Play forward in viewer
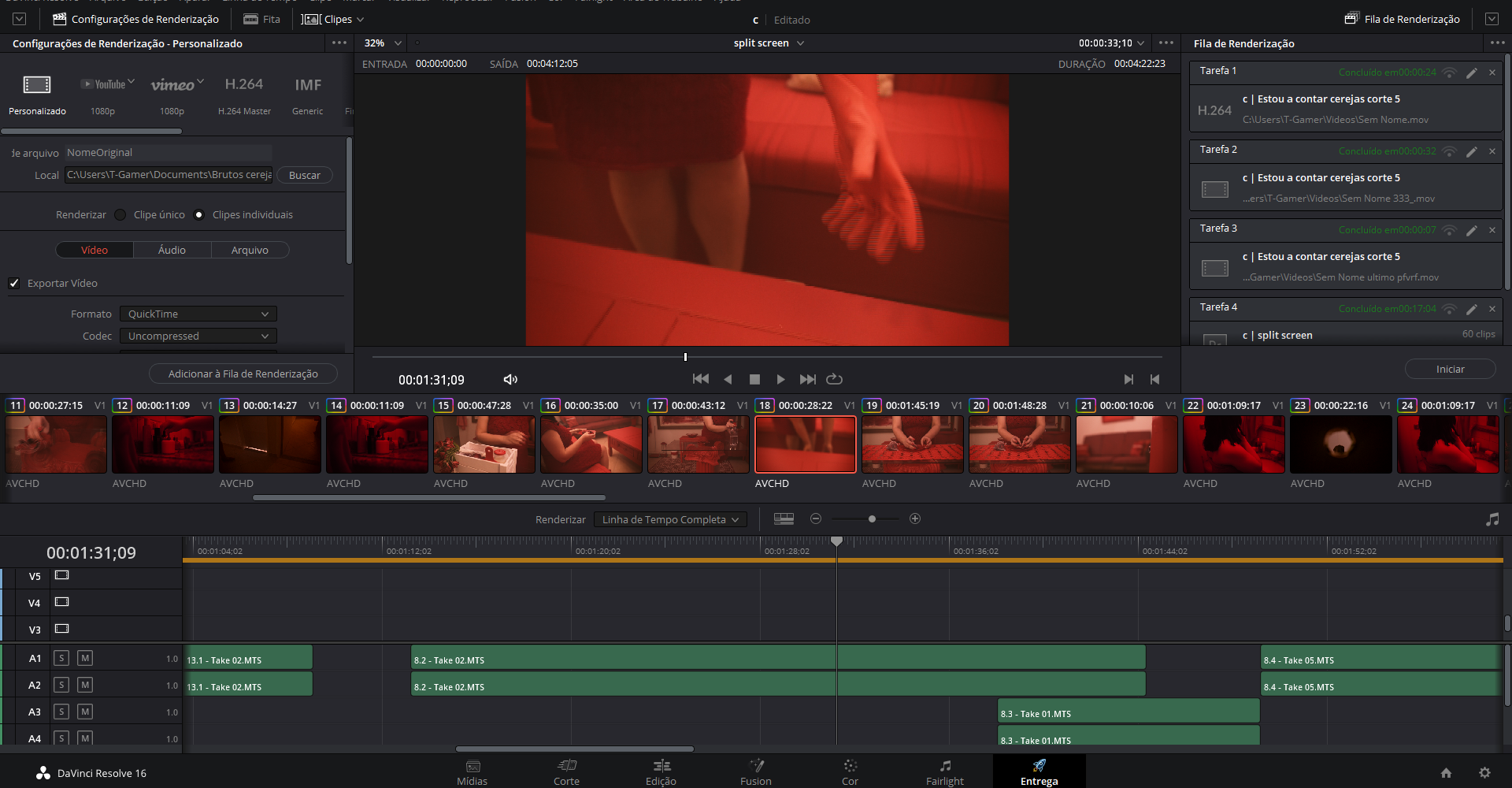 tap(780, 379)
